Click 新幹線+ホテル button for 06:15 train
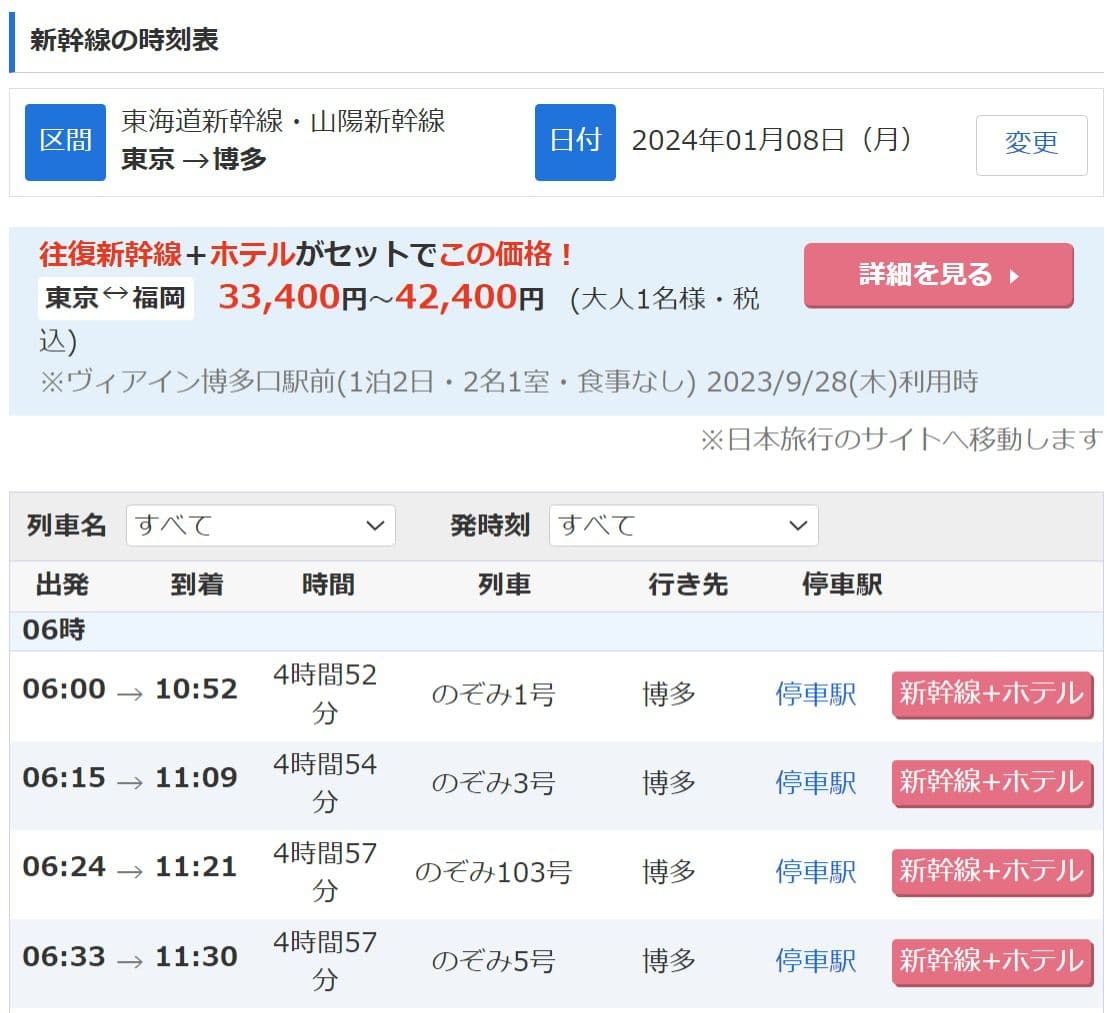 click(x=992, y=783)
